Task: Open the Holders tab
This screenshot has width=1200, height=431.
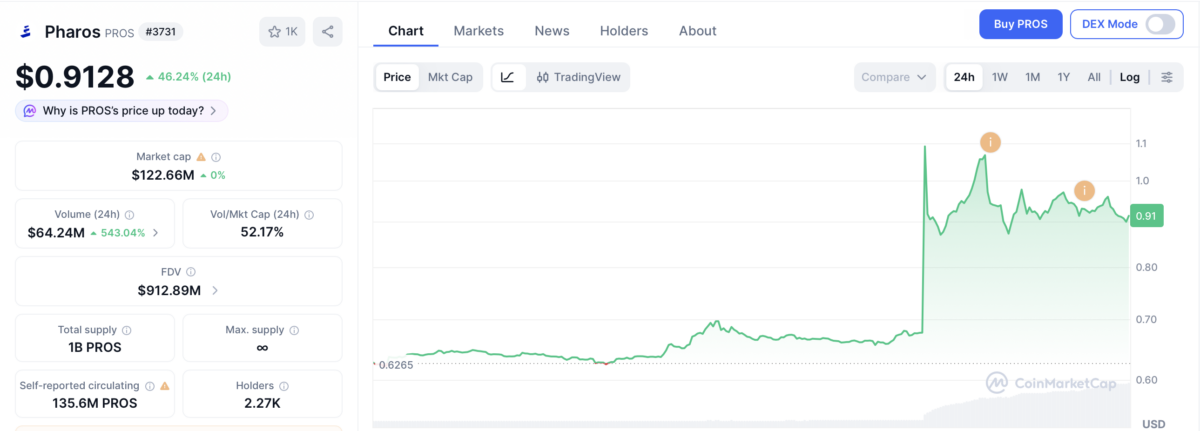Action: (624, 31)
